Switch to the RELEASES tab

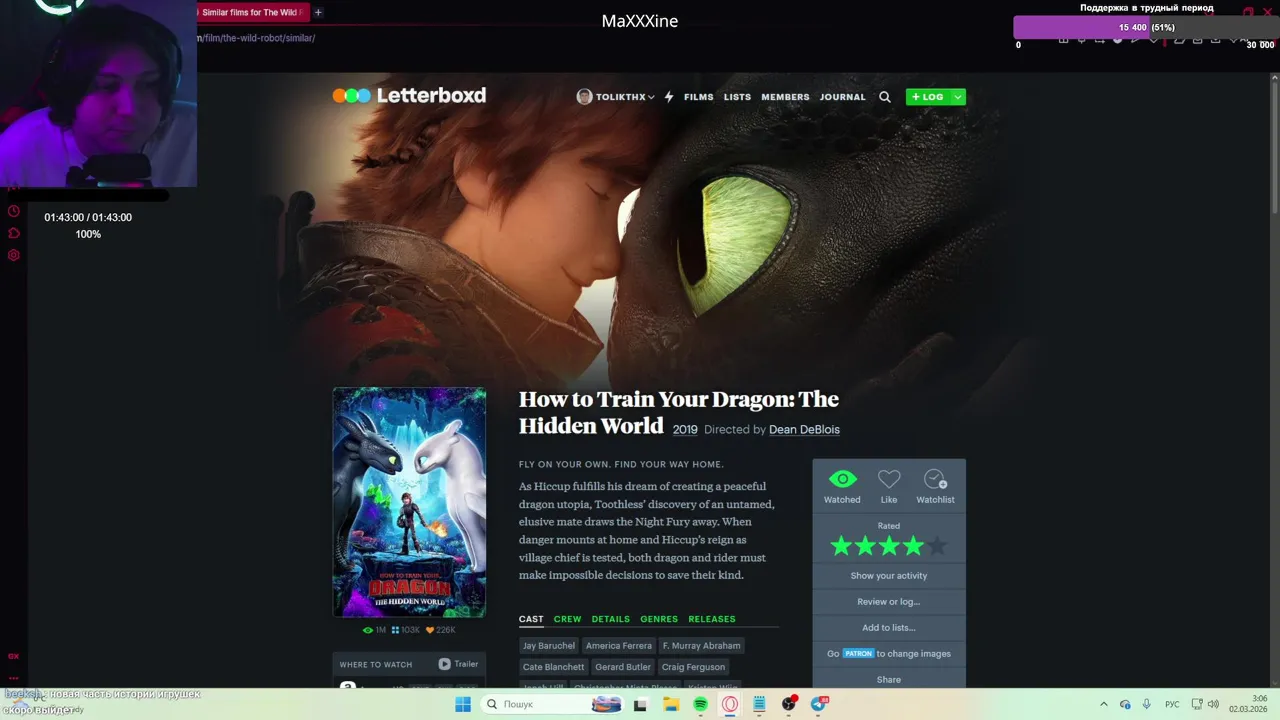click(712, 619)
